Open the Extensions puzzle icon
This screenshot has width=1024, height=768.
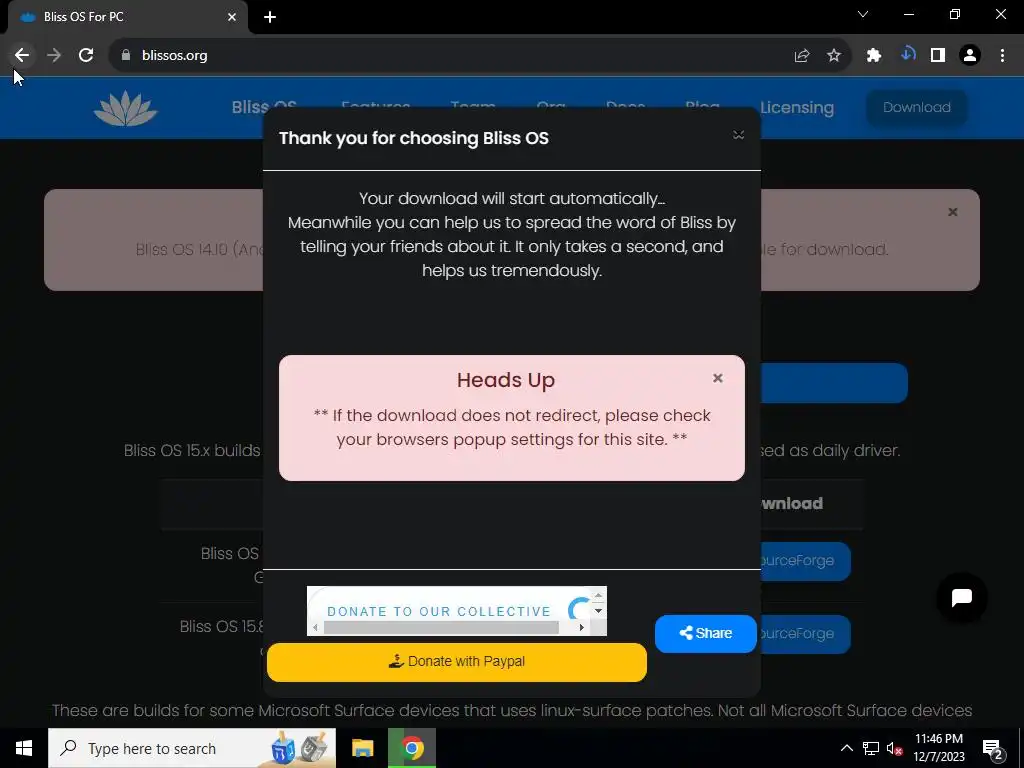pos(874,56)
